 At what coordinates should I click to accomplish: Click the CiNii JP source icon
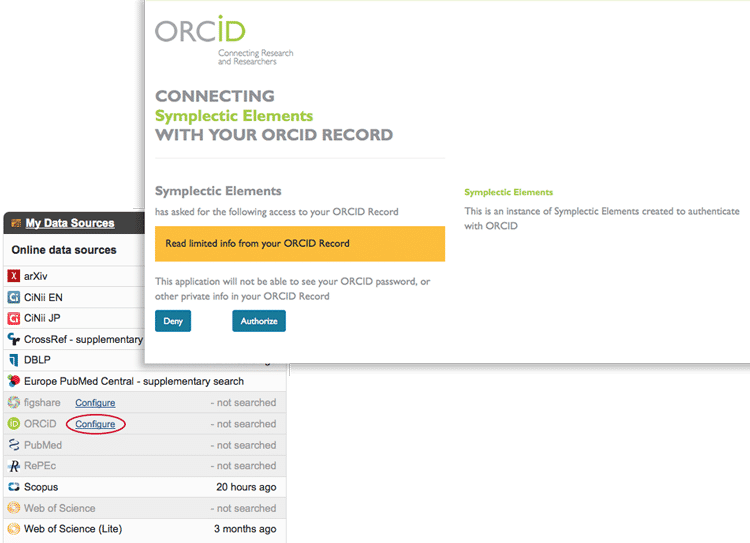point(14,318)
